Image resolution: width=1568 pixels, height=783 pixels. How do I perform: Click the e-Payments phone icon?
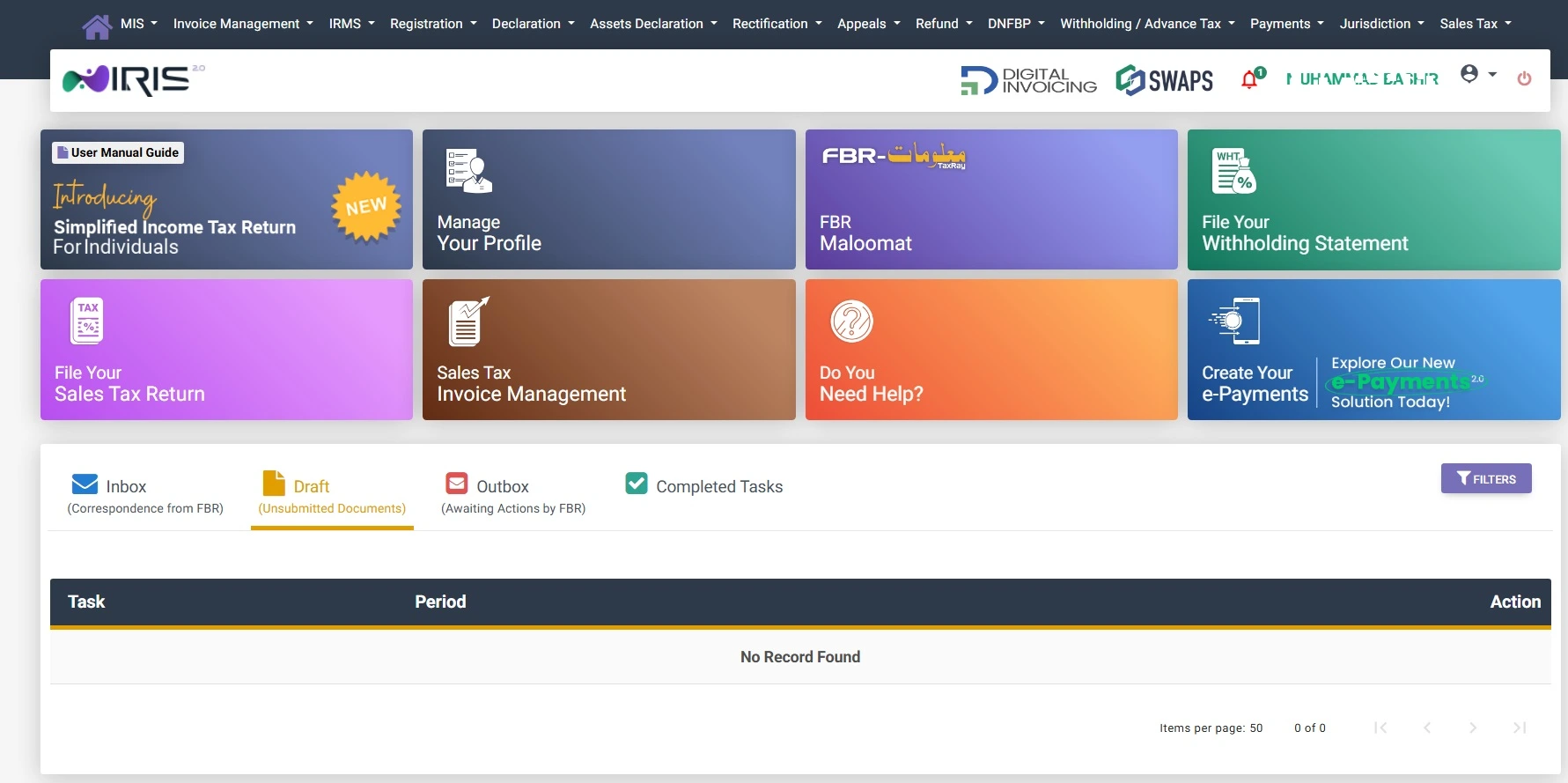pyautogui.click(x=1234, y=321)
